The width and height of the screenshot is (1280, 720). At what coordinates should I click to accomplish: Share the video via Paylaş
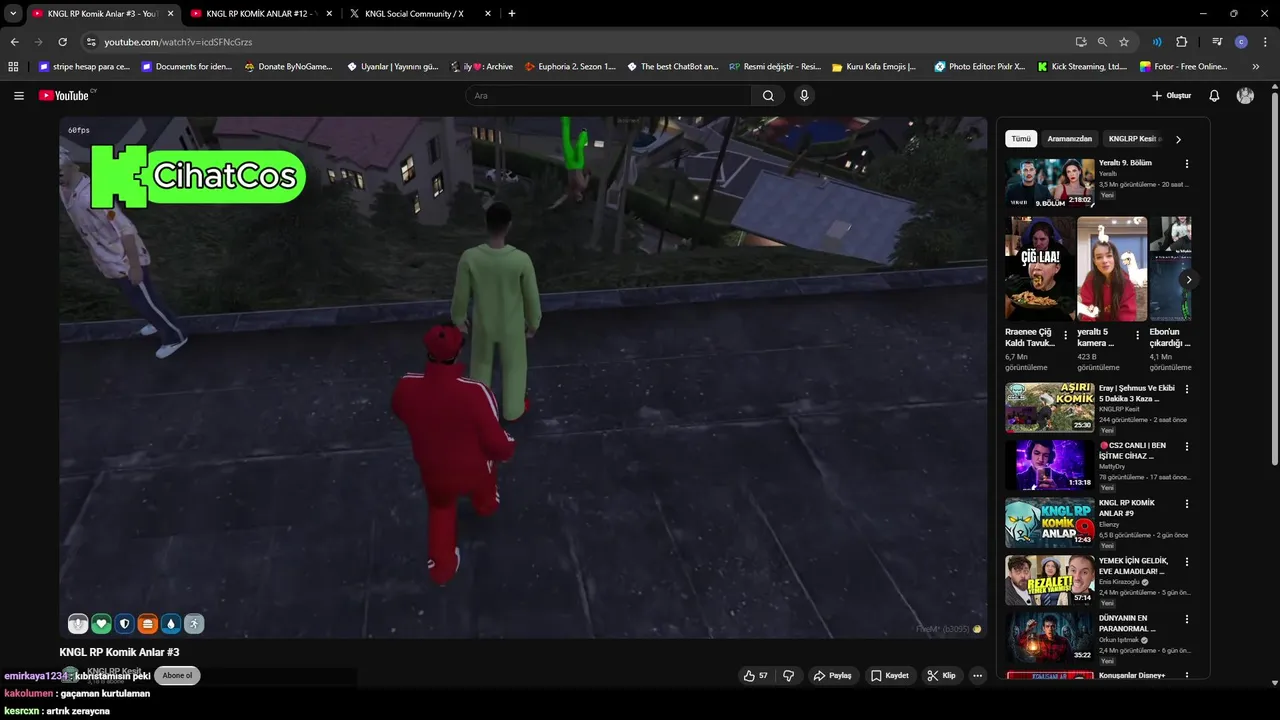pos(832,676)
